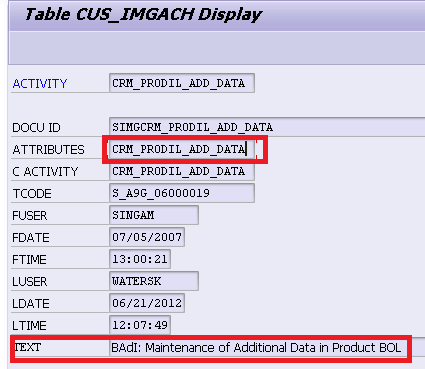Click the ATTRIBUTES label
This screenshot has height=369, width=425.
coord(48,150)
